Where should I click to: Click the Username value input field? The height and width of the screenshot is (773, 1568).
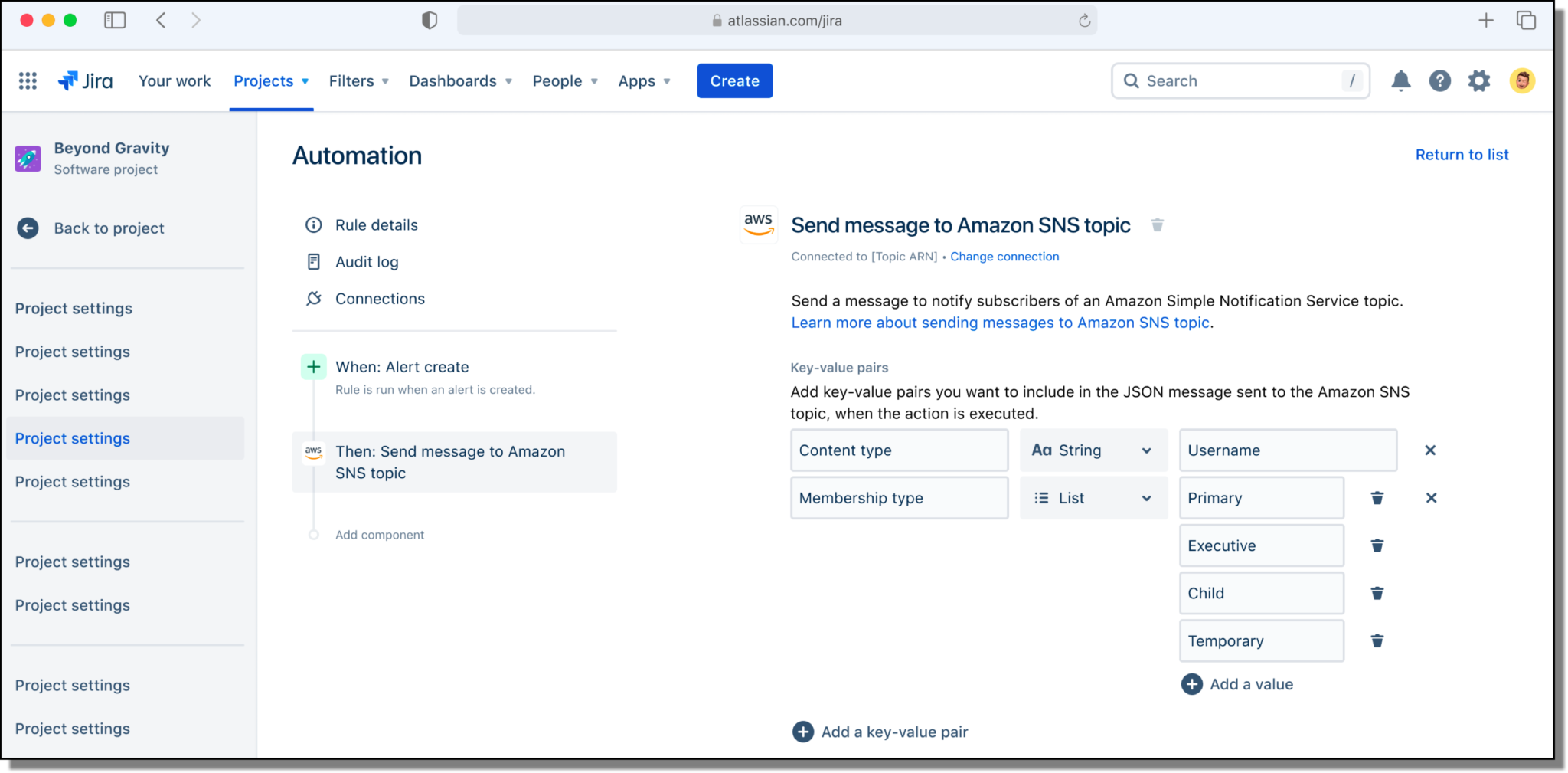pos(1287,450)
